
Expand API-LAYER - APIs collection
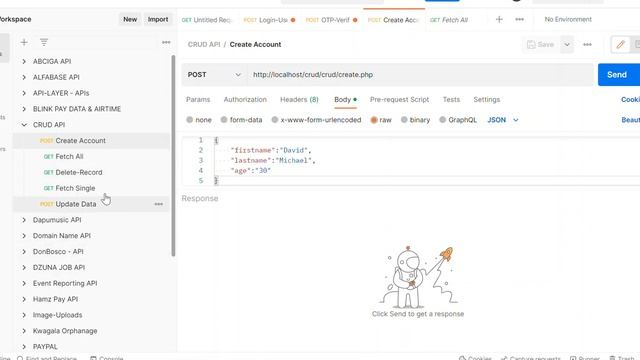click(x=24, y=93)
